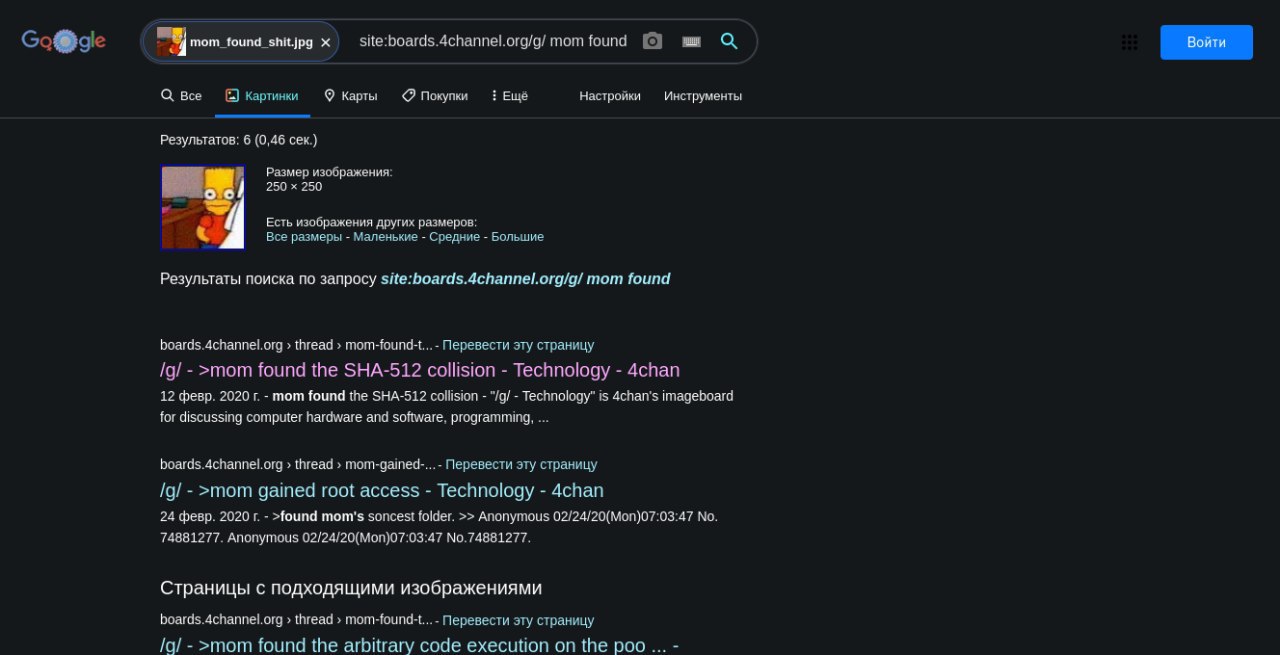The height and width of the screenshot is (655, 1280).
Task: Click the suggested query site:boards.4channel.org/g/ mom found
Action: pyautogui.click(x=525, y=279)
